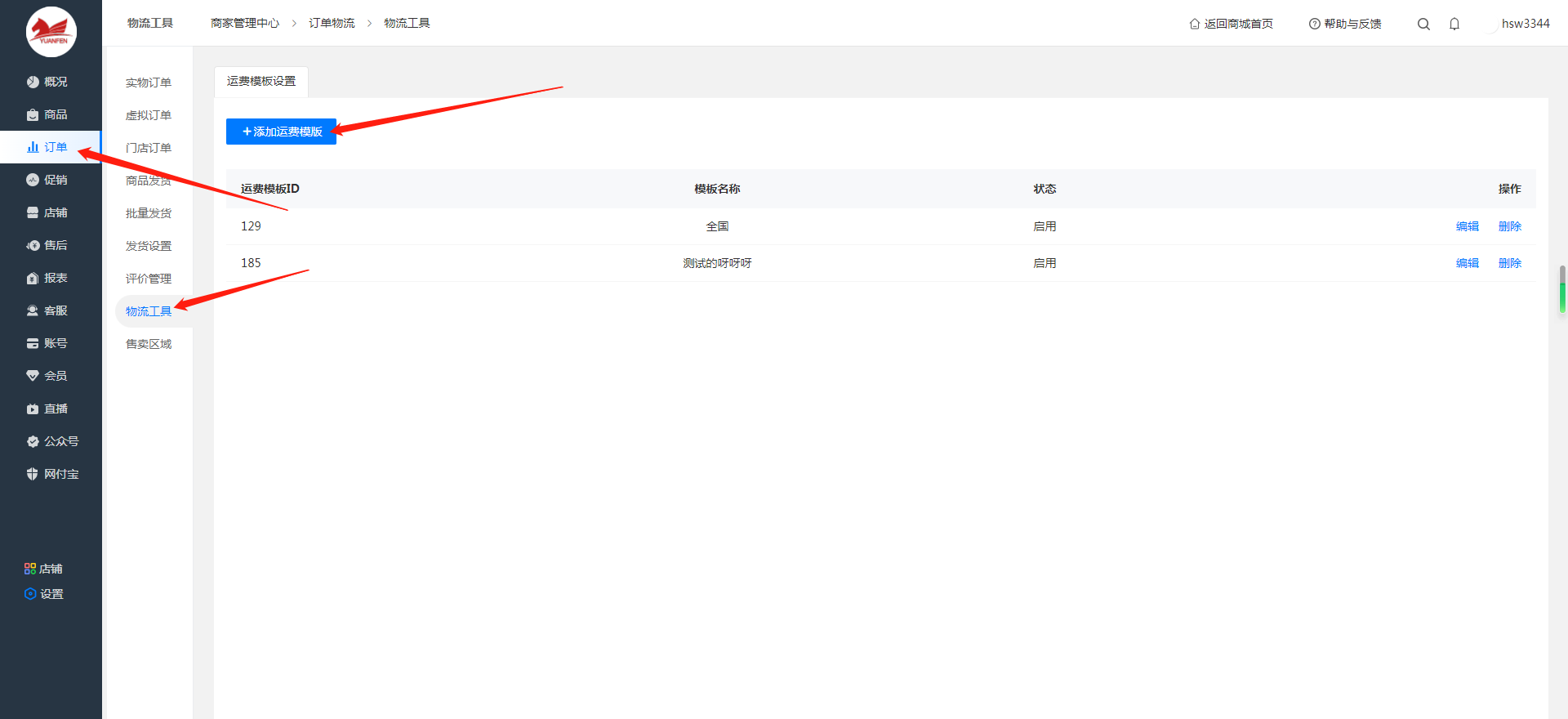This screenshot has width=1568, height=719.
Task: Open 批量发货 in the submenu
Action: 149,213
